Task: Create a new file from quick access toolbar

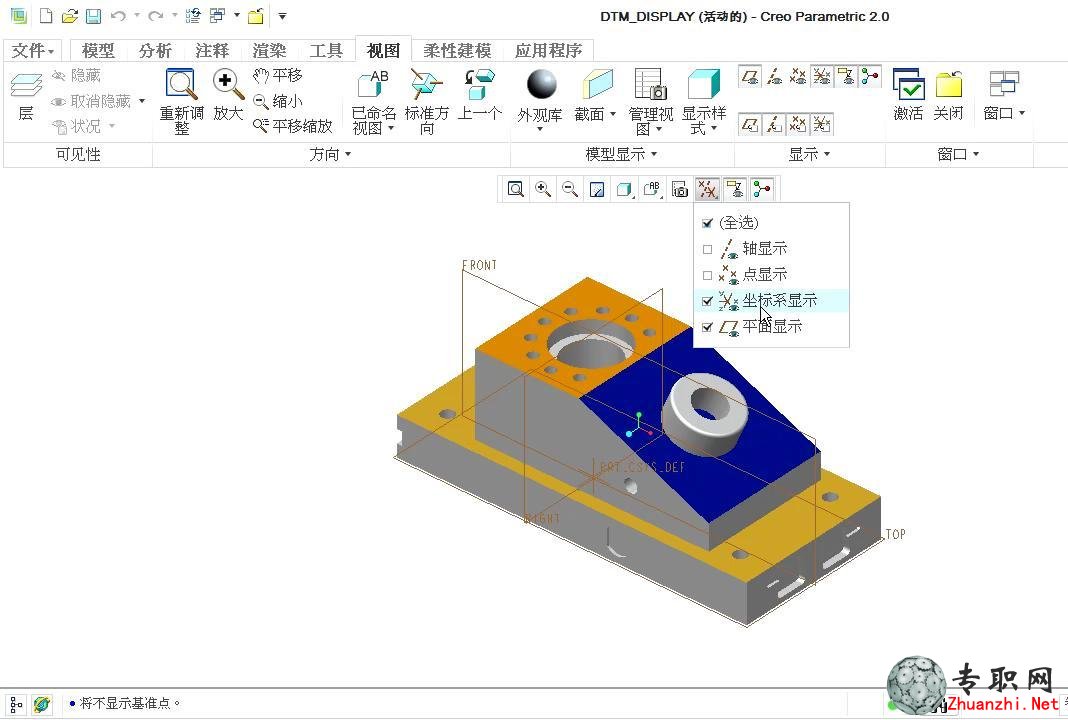Action: (46, 16)
